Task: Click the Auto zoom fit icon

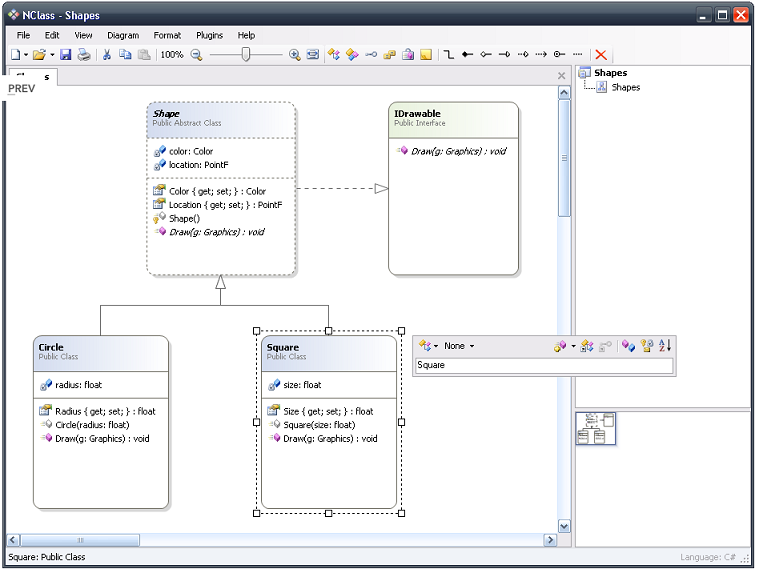Action: click(313, 55)
